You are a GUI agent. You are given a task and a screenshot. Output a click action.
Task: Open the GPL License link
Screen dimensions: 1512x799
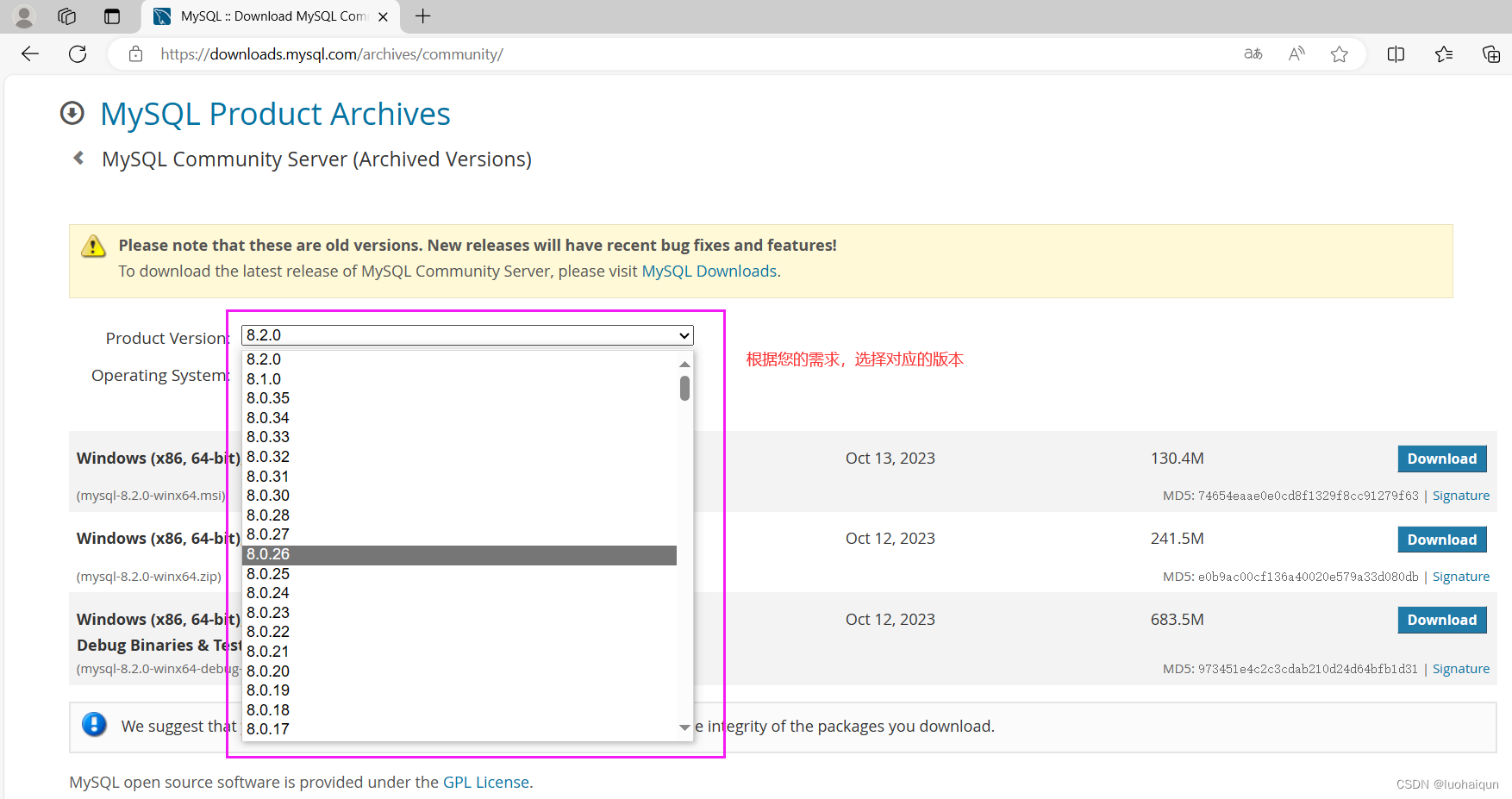pyautogui.click(x=486, y=783)
